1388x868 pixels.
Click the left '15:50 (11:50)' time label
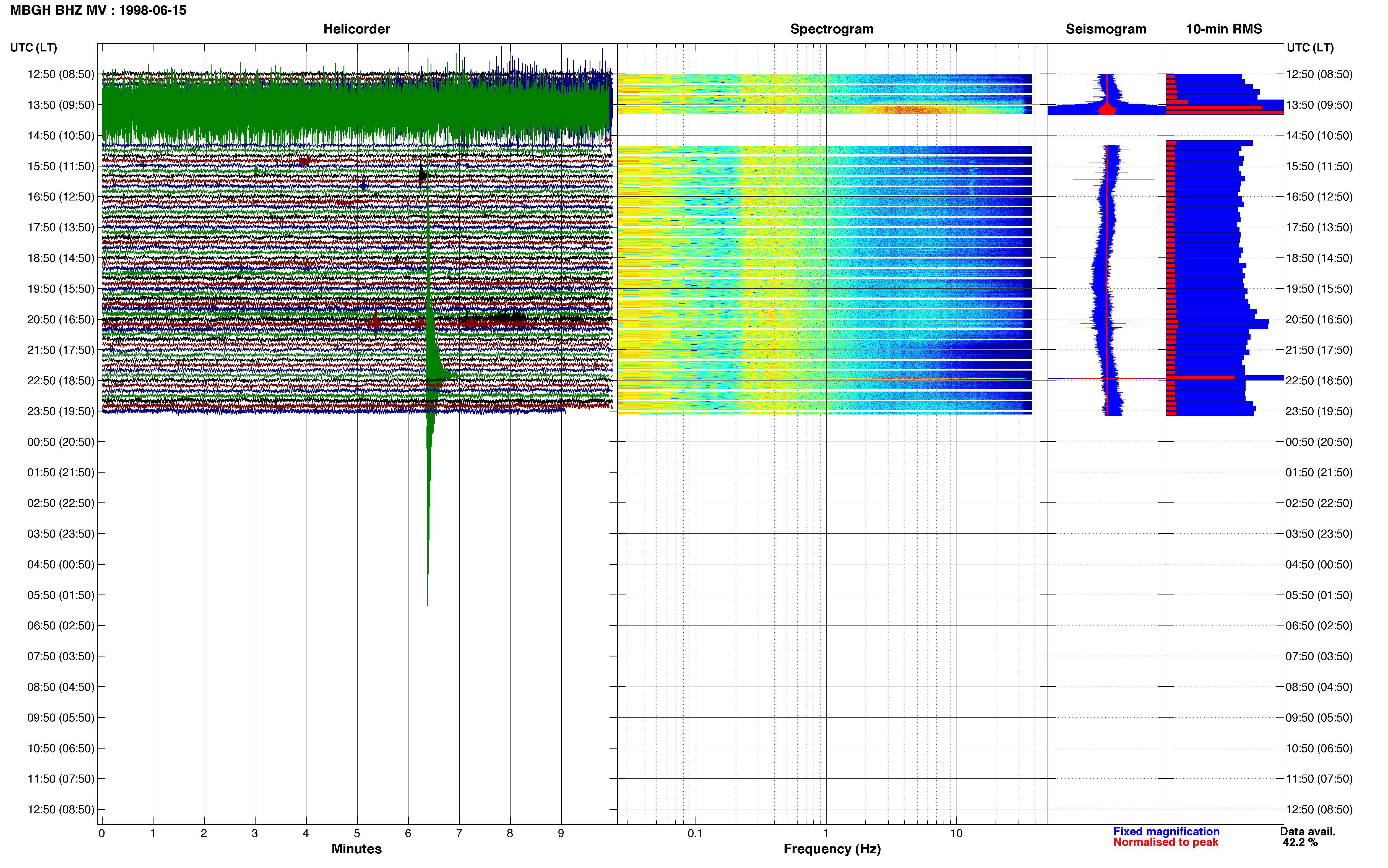click(61, 166)
